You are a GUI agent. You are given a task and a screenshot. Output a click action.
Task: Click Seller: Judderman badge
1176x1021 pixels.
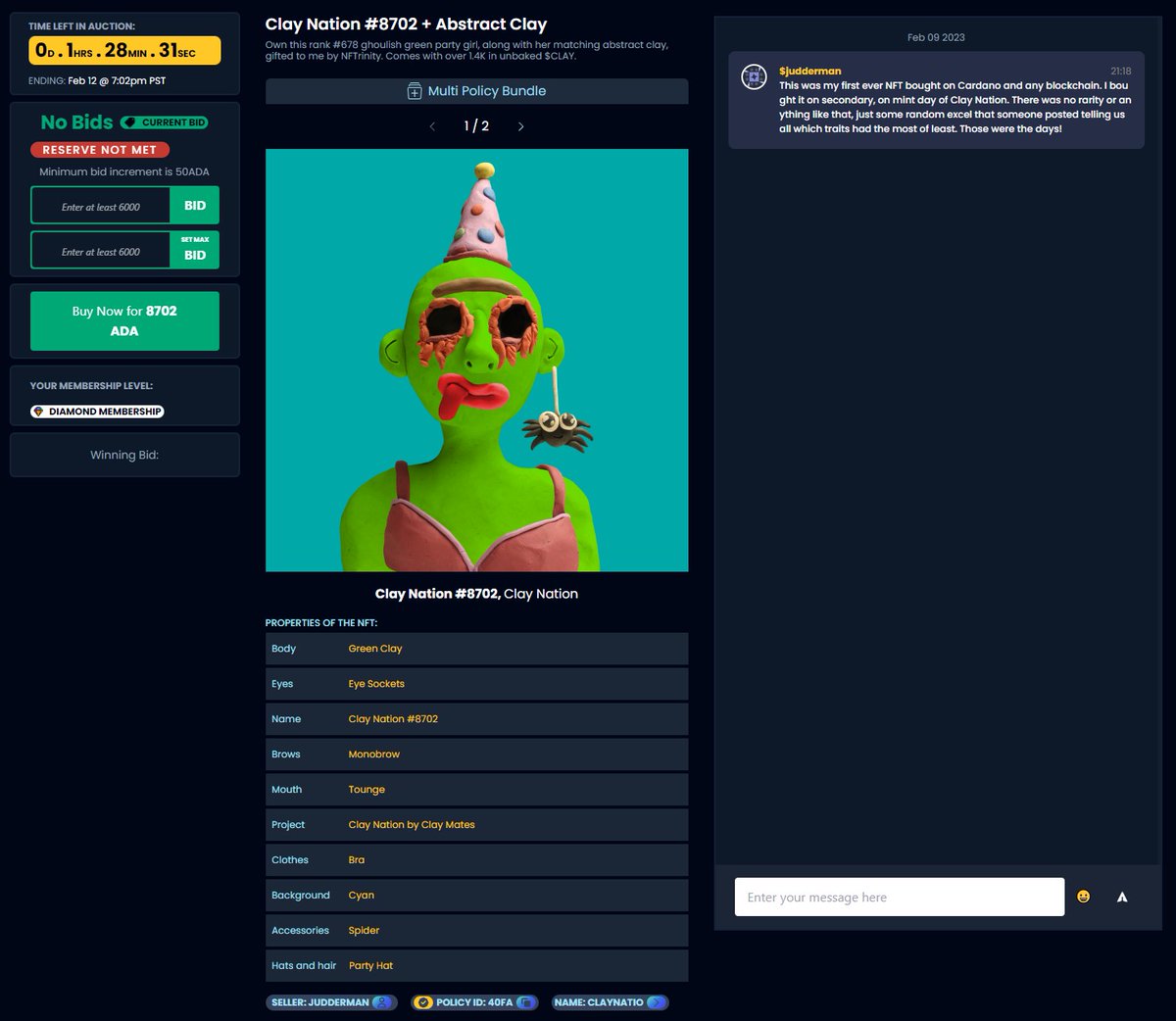click(x=330, y=1002)
